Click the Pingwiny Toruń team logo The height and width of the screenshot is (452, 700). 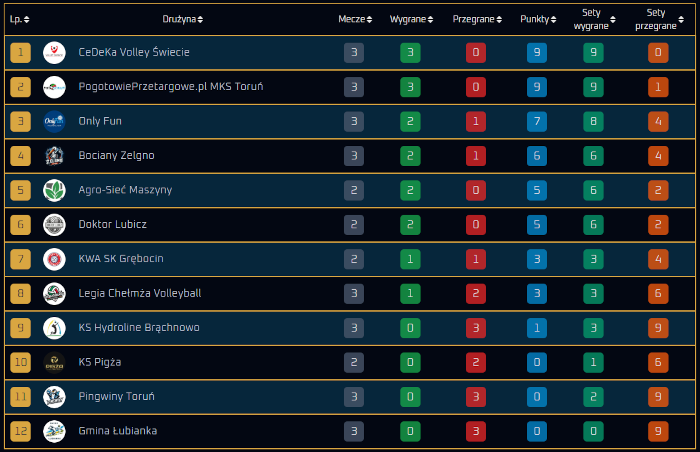[x=54, y=397]
